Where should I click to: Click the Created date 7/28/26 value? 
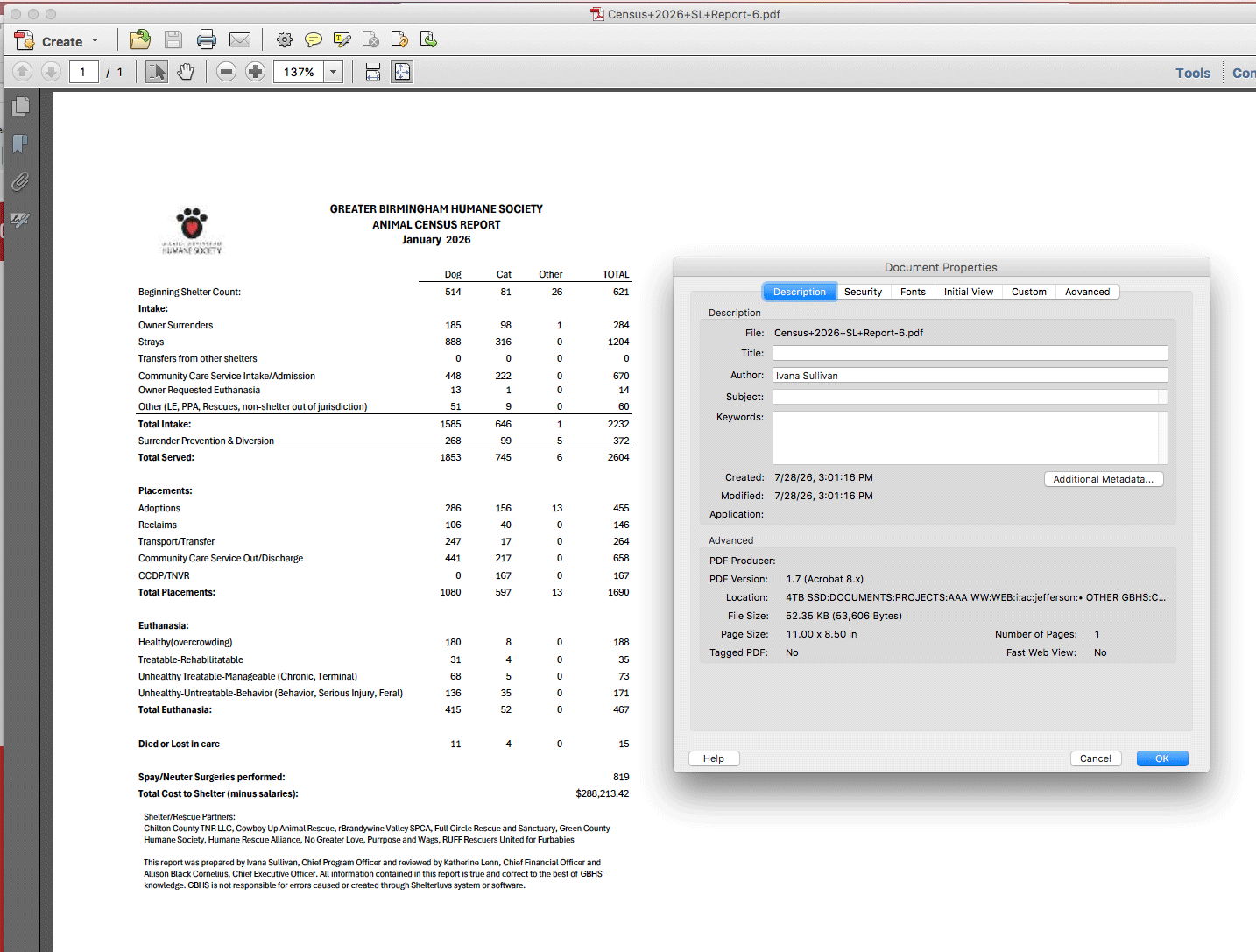click(823, 477)
